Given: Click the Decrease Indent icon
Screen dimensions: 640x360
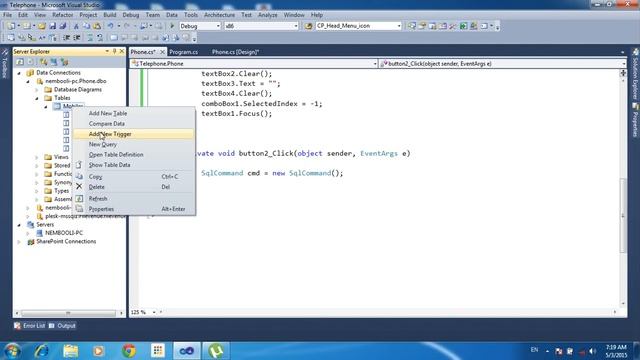Looking at the screenshot, I should tap(67, 38).
